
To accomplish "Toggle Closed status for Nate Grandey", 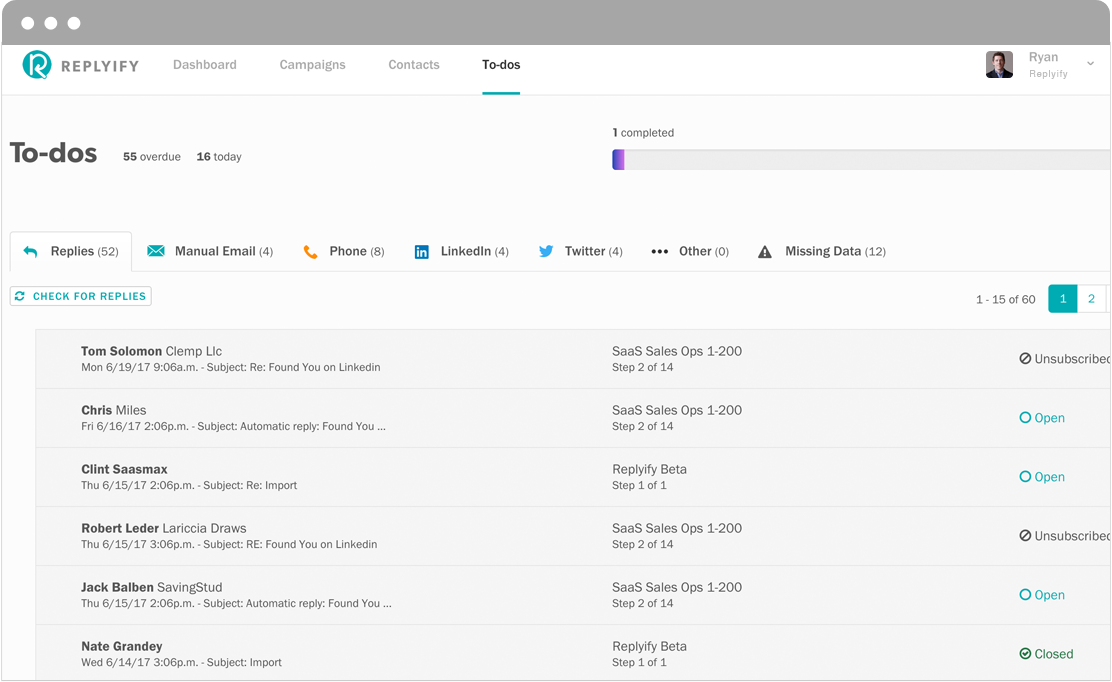I will 1046,654.
